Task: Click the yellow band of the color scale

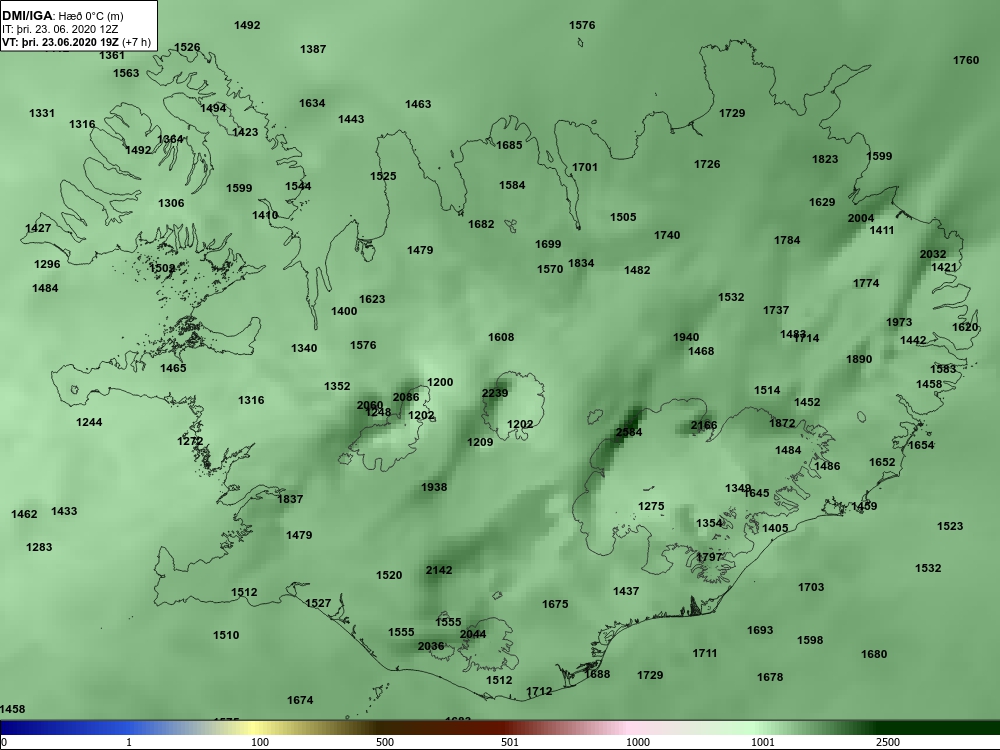Action: click(252, 728)
